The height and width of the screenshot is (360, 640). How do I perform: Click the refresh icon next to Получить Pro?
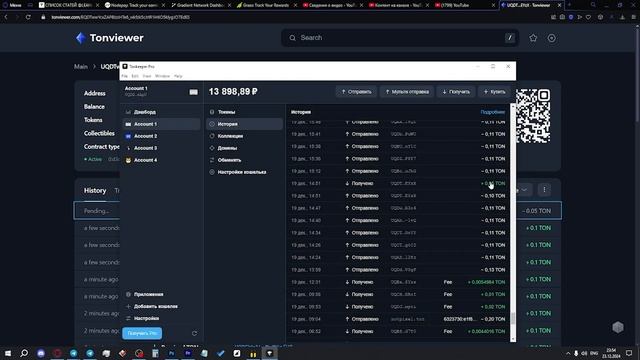pos(194,333)
